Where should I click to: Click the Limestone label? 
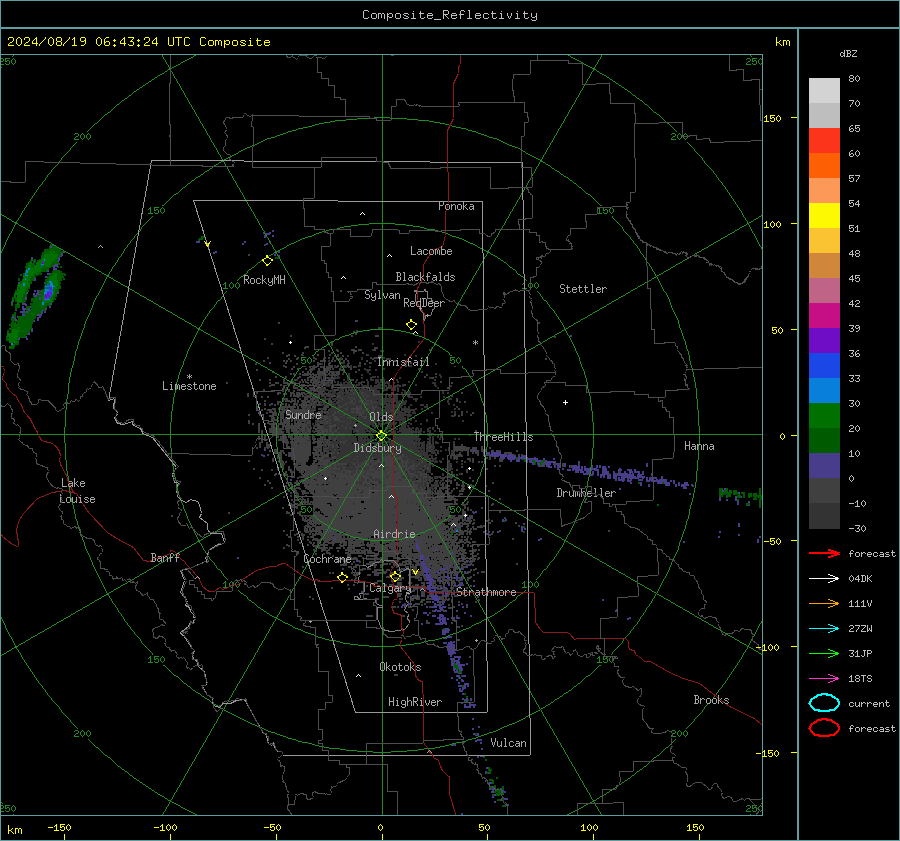click(189, 386)
